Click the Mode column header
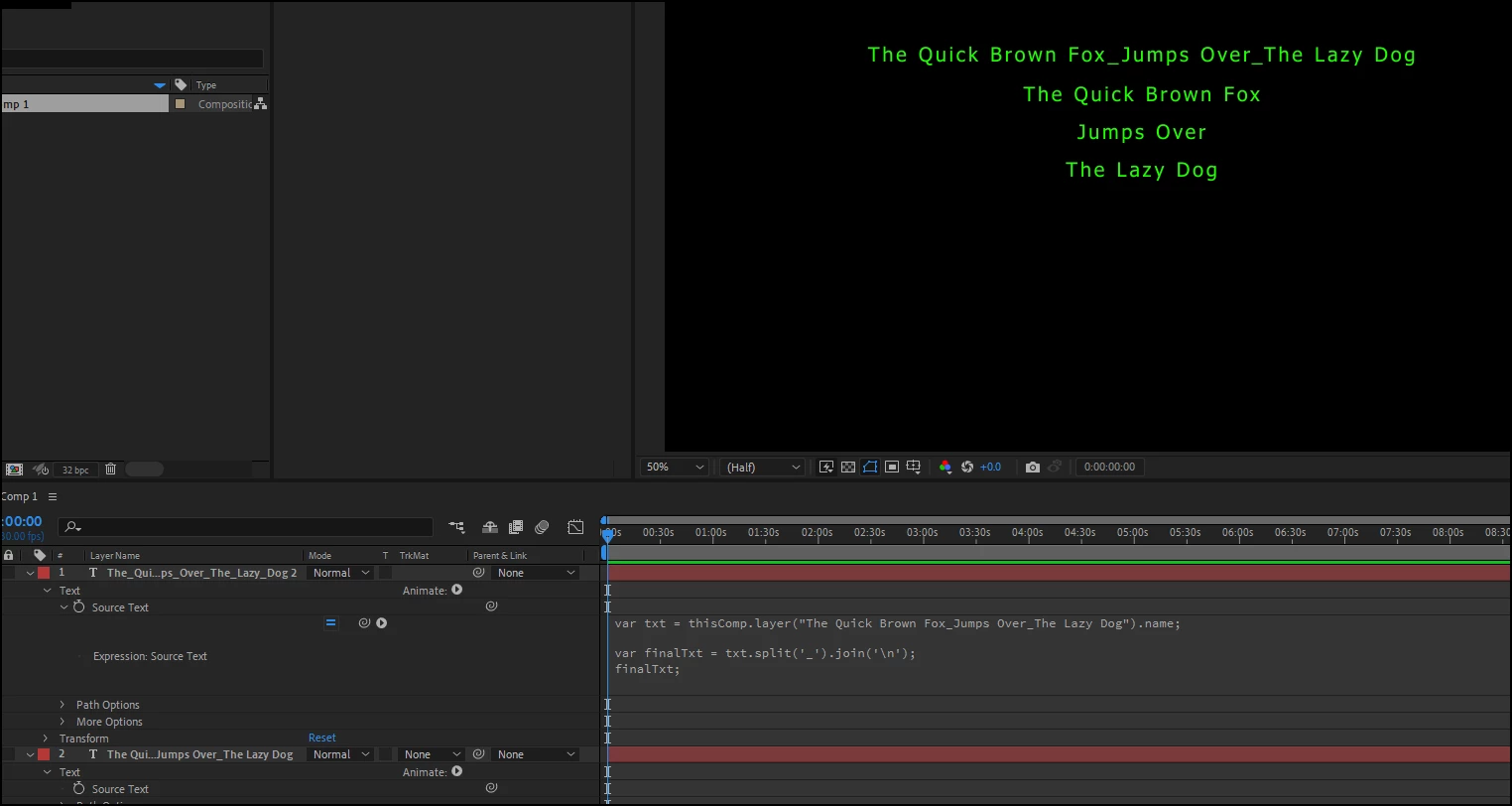Screen dimensions: 1512x806 319,556
